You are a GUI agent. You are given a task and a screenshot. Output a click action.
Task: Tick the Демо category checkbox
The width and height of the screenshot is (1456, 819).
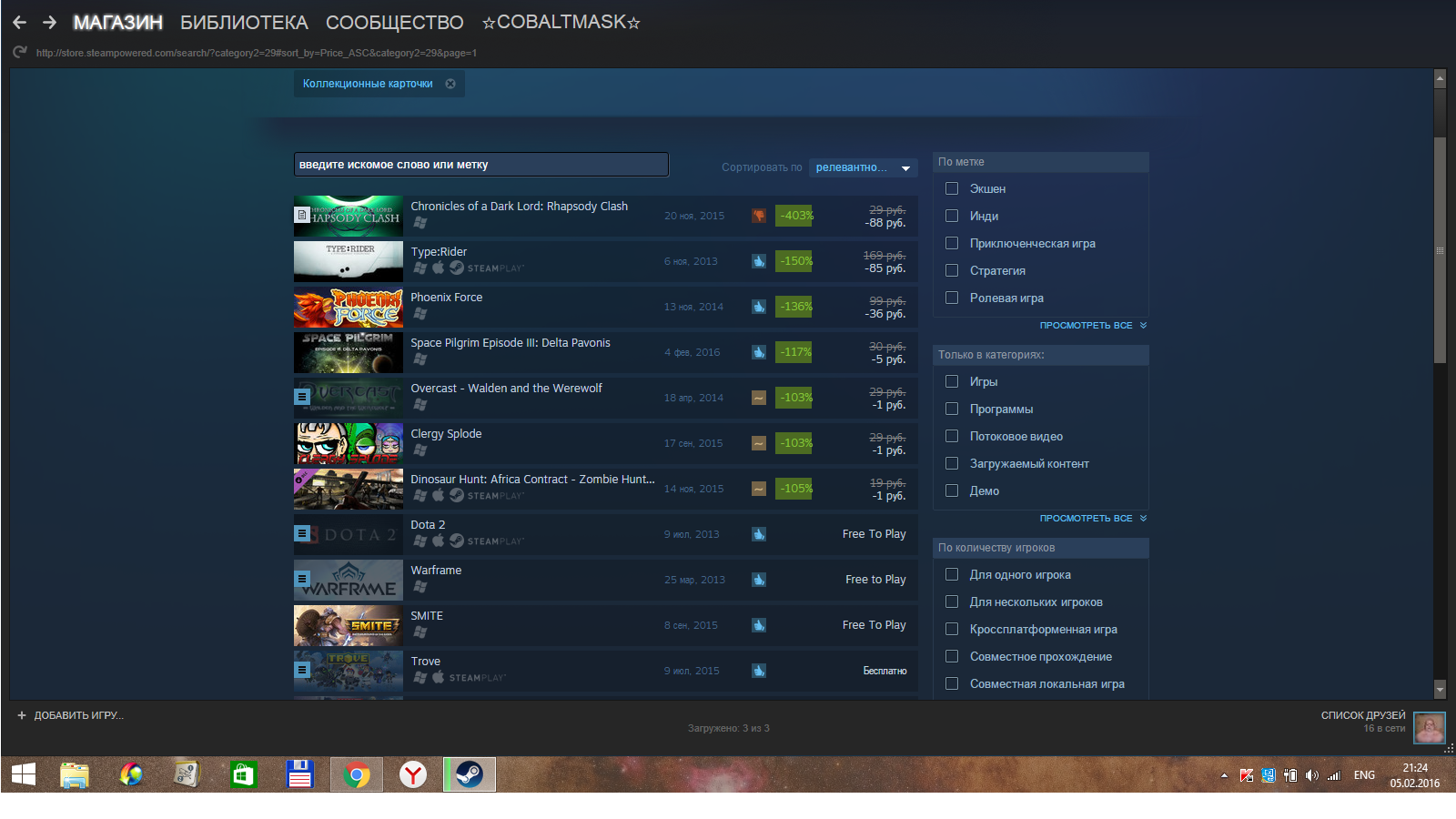(x=952, y=490)
